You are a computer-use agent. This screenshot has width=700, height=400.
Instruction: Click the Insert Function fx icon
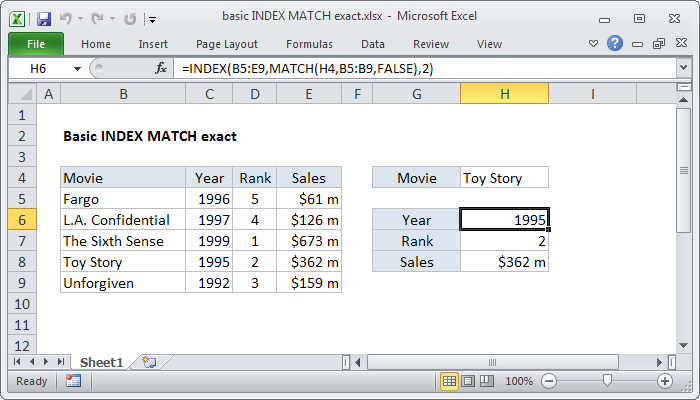161,67
